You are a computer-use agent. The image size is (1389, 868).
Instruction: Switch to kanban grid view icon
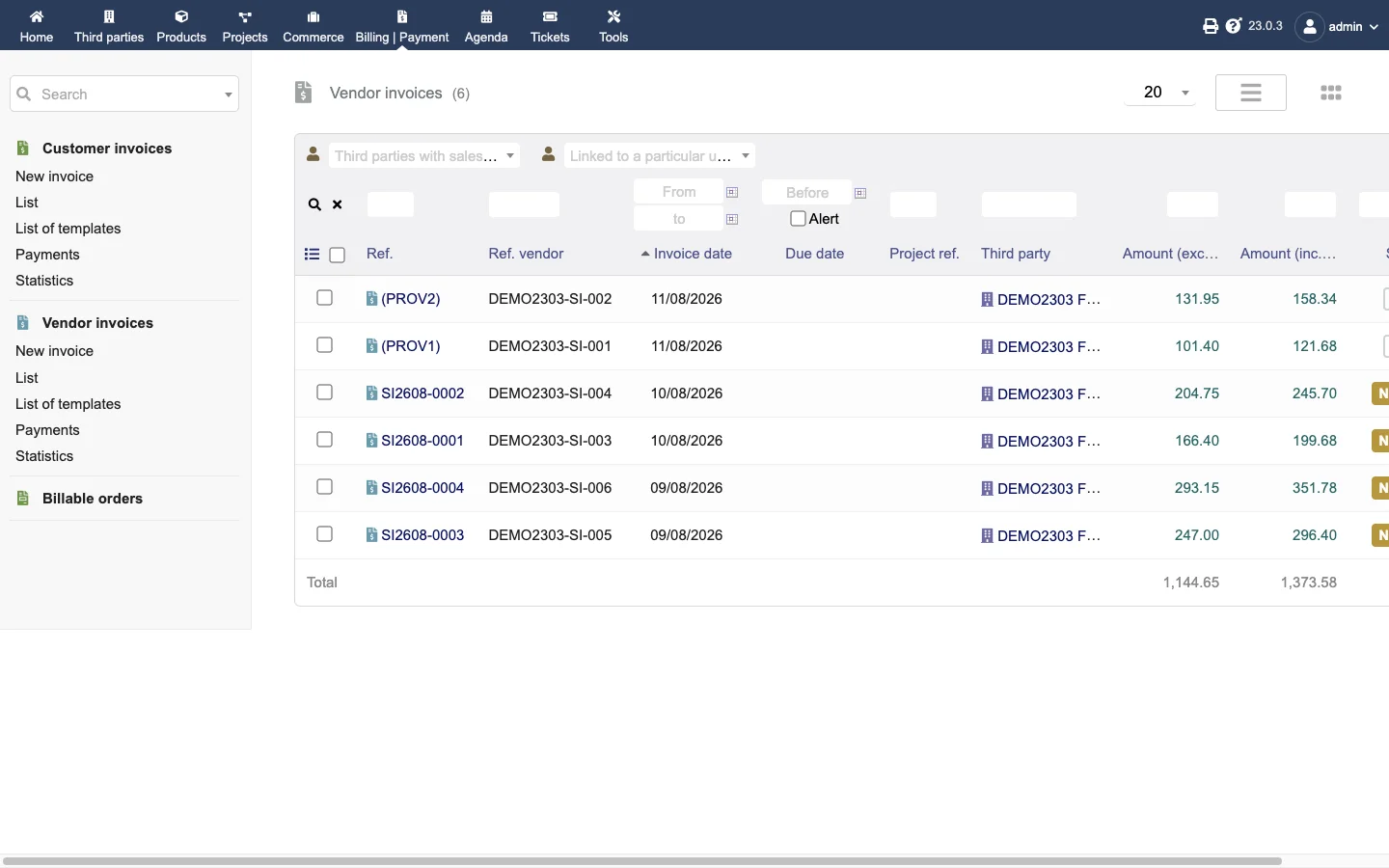tap(1331, 93)
